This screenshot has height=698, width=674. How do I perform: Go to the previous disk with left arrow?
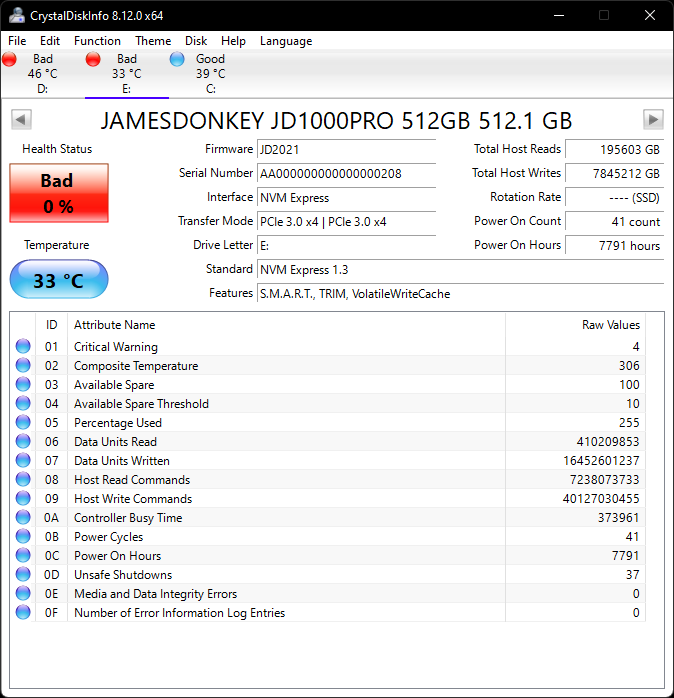pos(21,119)
